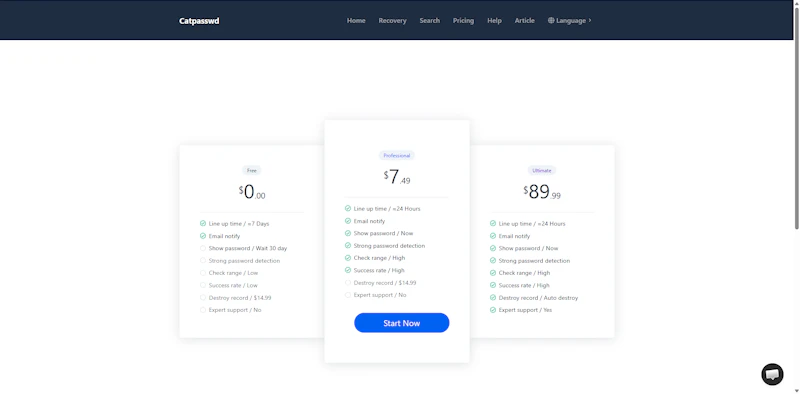This screenshot has width=800, height=394.
Task: Click empty circle for 'Success rate / Low'
Action: coord(203,285)
